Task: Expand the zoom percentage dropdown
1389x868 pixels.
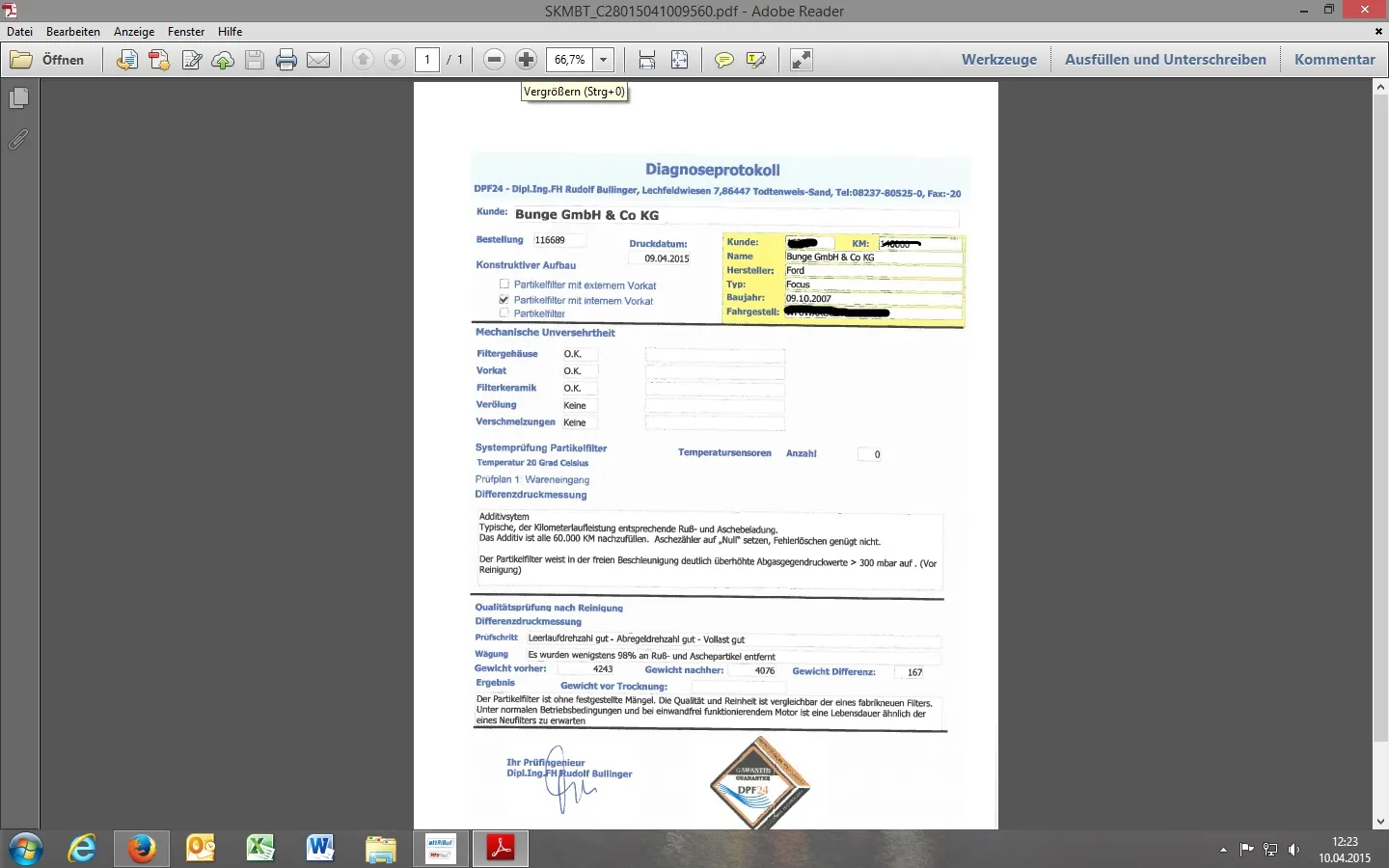Action: 603,60
